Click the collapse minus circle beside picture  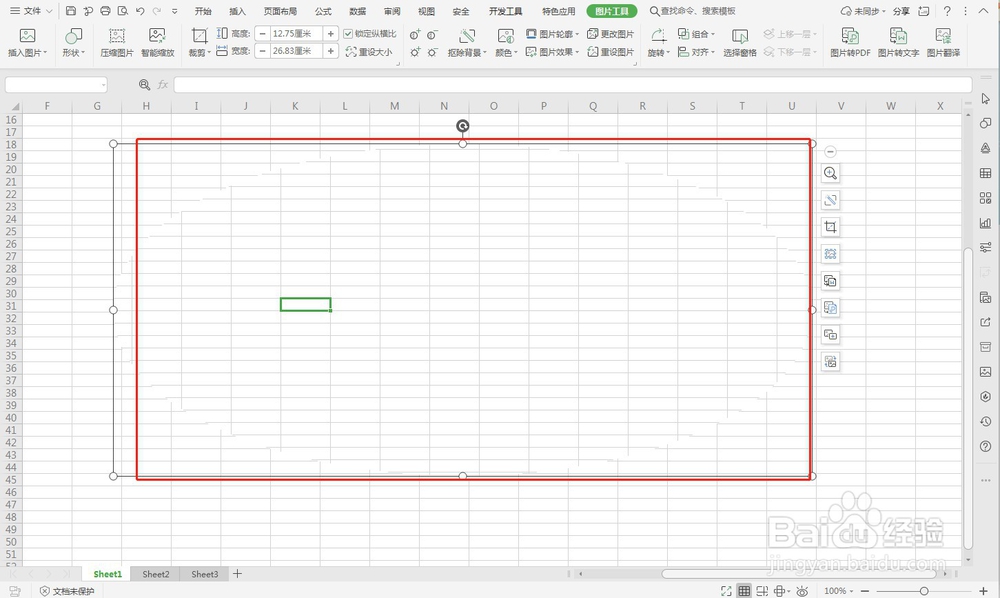830,151
